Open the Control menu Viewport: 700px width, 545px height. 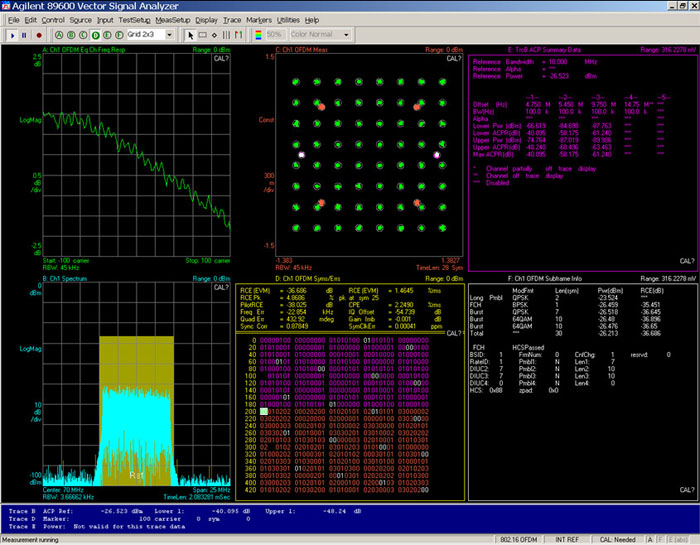click(53, 20)
